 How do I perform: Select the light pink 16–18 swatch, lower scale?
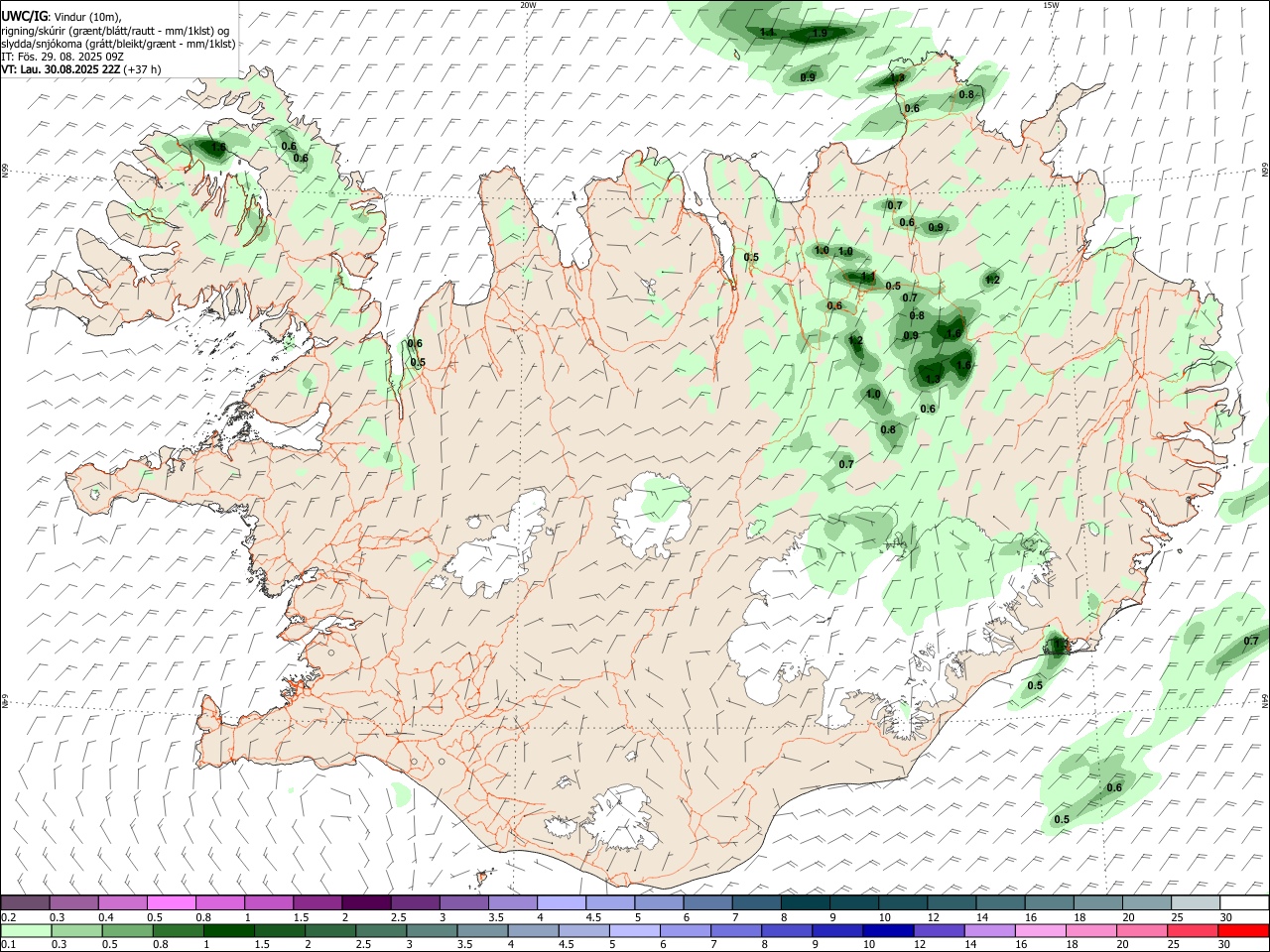pyautogui.click(x=1041, y=931)
